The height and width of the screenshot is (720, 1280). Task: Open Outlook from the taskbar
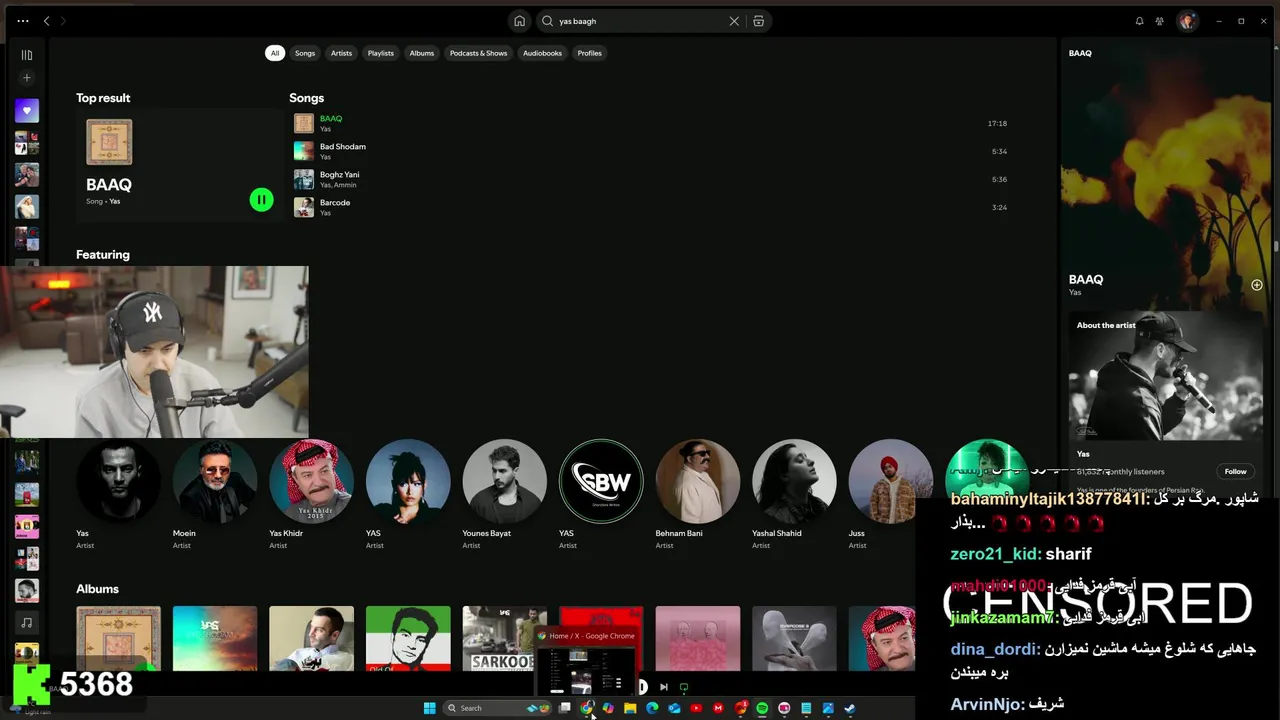tap(674, 708)
